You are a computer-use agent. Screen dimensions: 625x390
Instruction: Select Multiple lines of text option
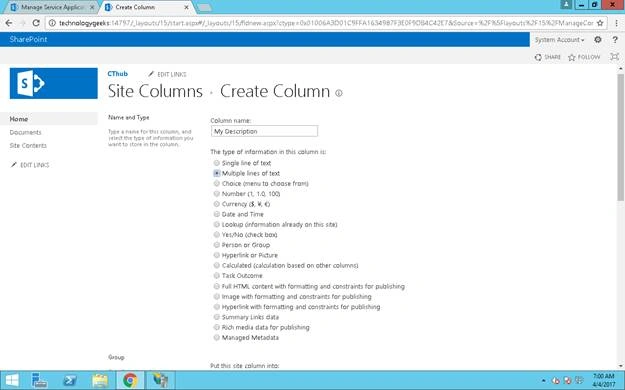[x=216, y=173]
